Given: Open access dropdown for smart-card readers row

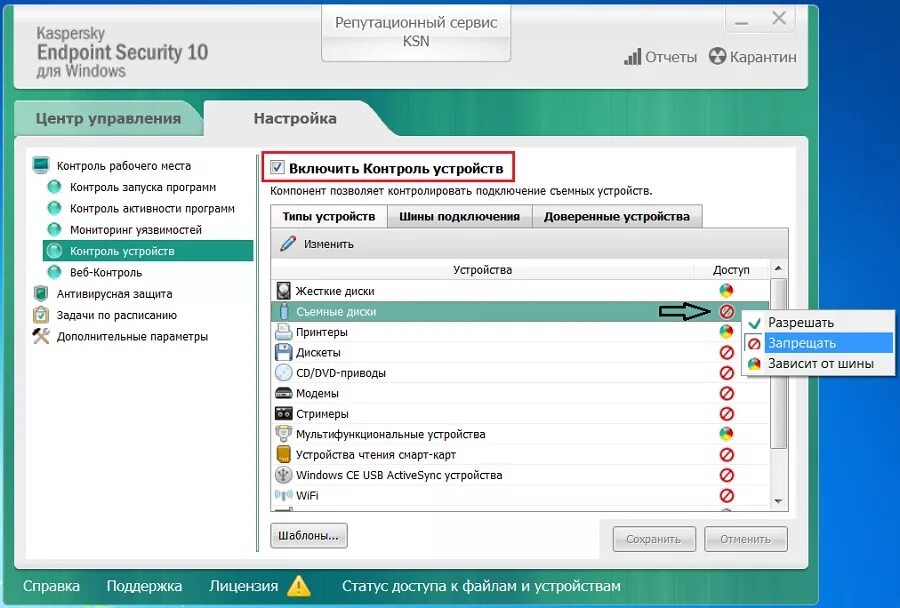Looking at the screenshot, I should [727, 455].
